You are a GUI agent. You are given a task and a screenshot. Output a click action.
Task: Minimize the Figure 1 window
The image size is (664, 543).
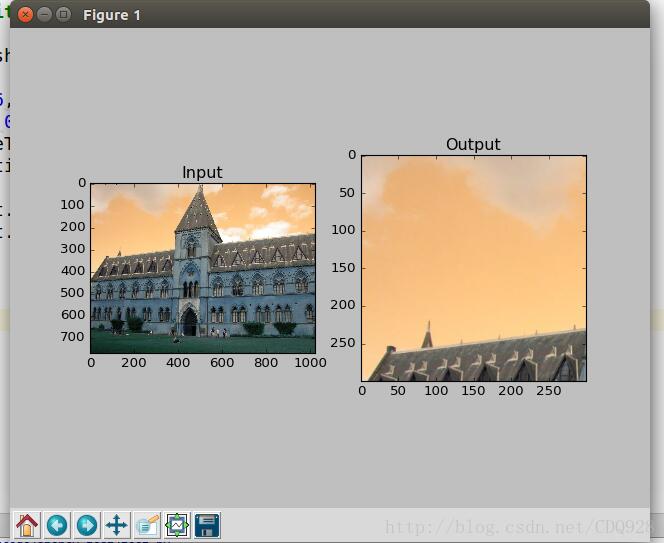point(44,15)
